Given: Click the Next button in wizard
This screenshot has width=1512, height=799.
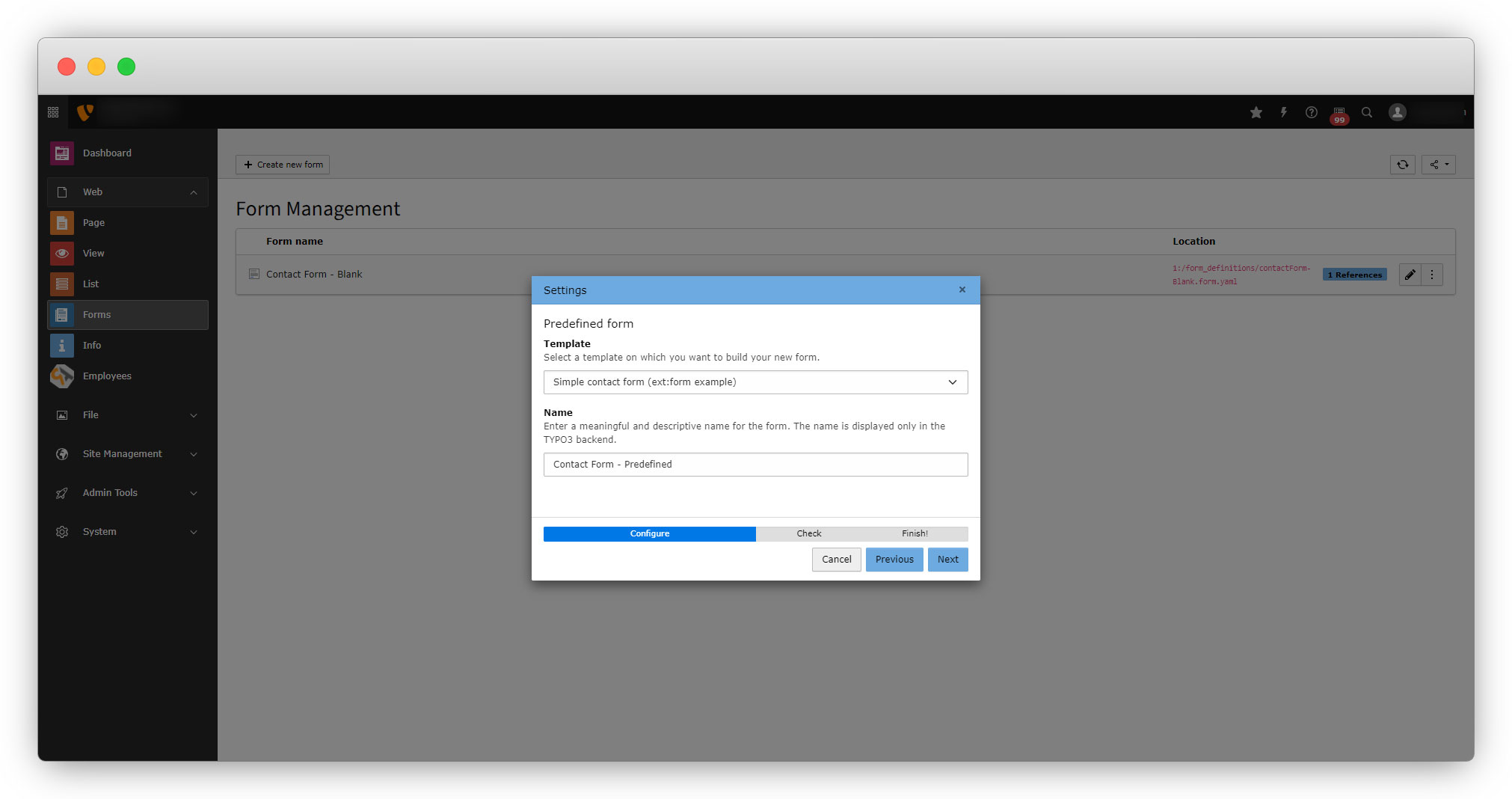Looking at the screenshot, I should [x=947, y=560].
